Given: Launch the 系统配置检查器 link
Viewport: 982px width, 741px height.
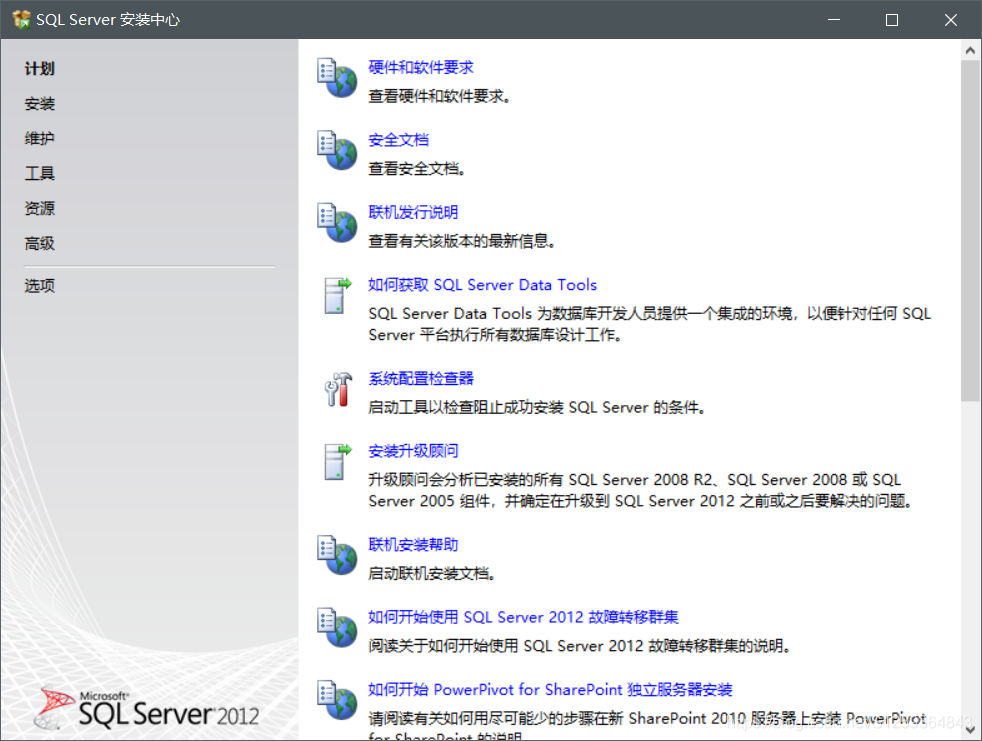Looking at the screenshot, I should [421, 379].
